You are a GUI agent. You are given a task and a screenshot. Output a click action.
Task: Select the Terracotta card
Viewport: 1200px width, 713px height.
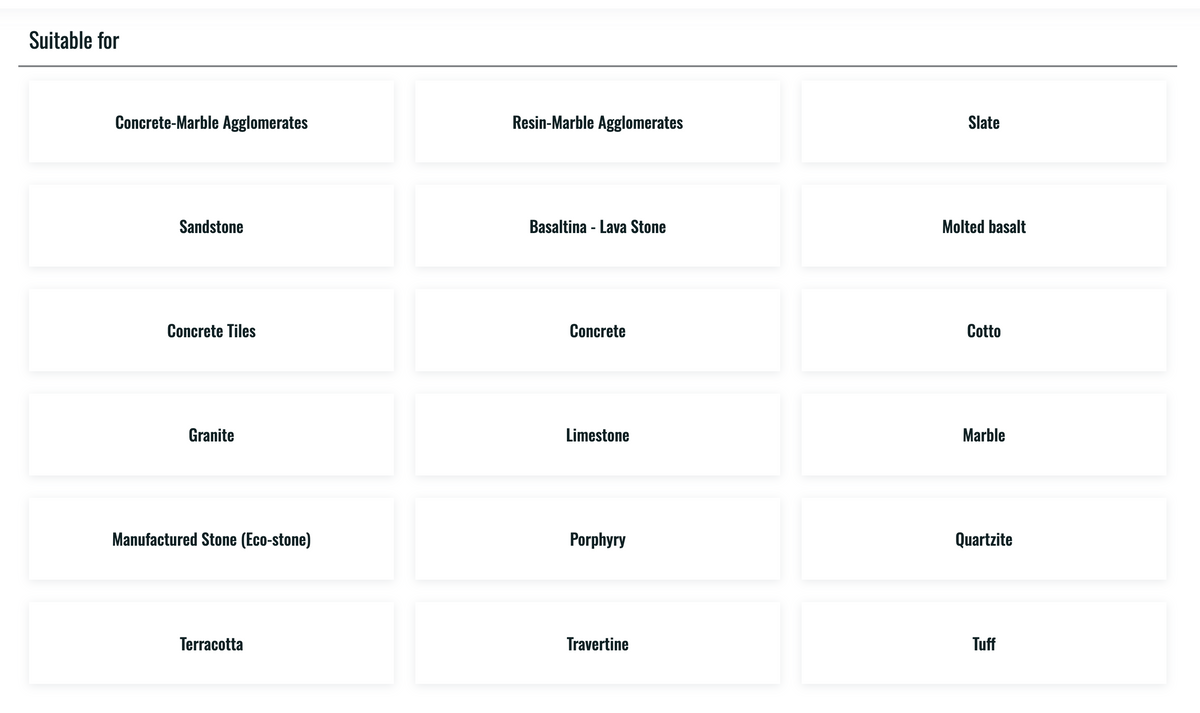(x=211, y=644)
